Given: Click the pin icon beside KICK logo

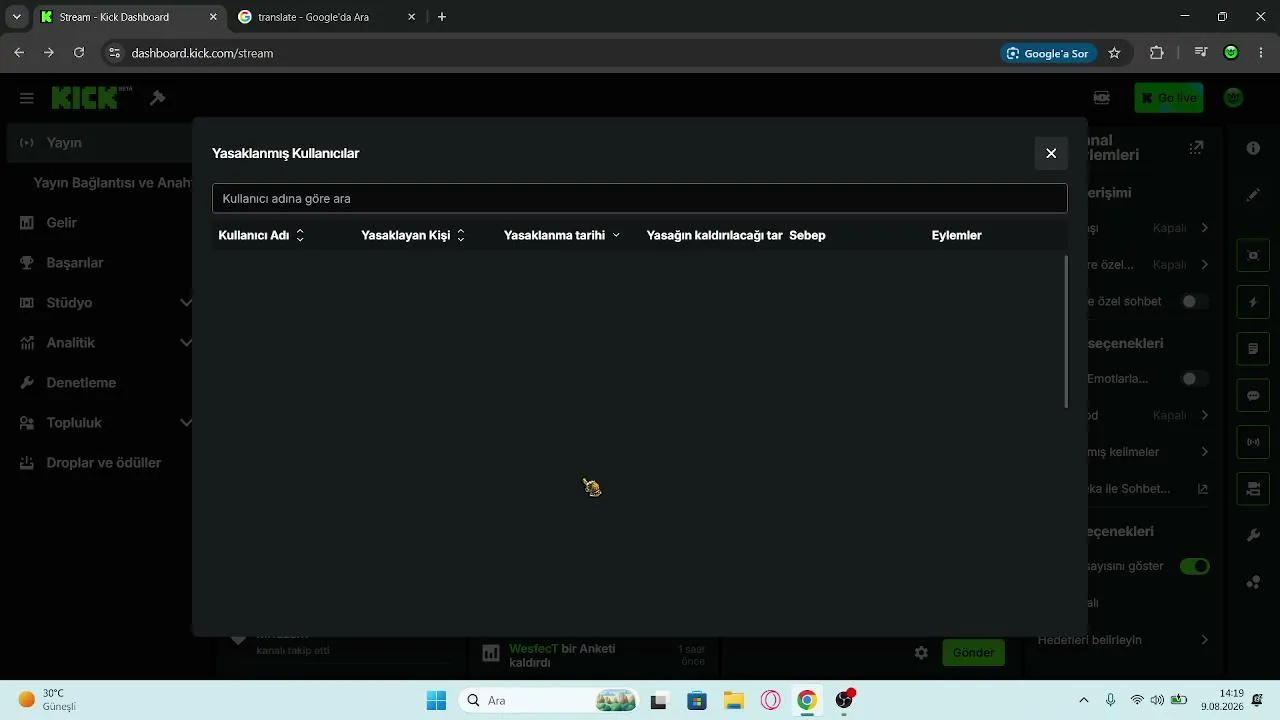Looking at the screenshot, I should click(157, 98).
